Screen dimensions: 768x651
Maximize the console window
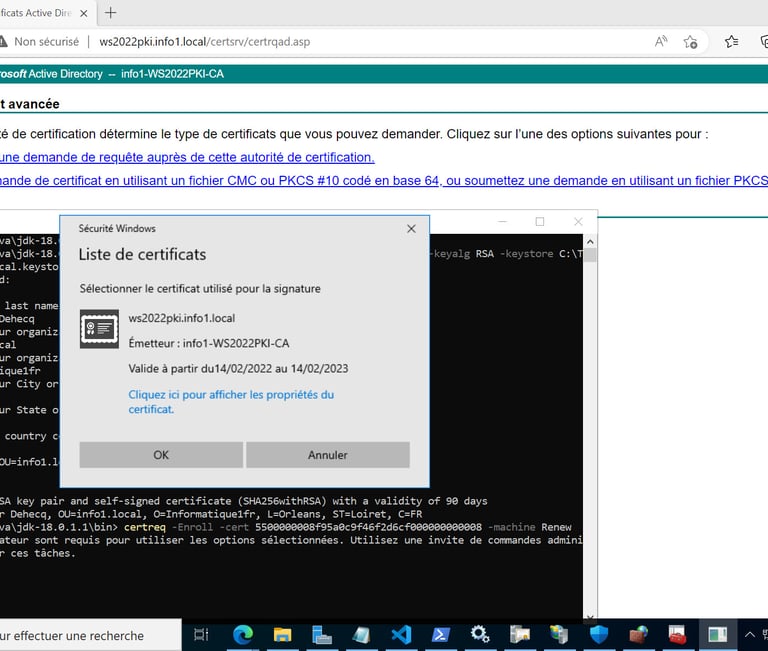point(540,221)
